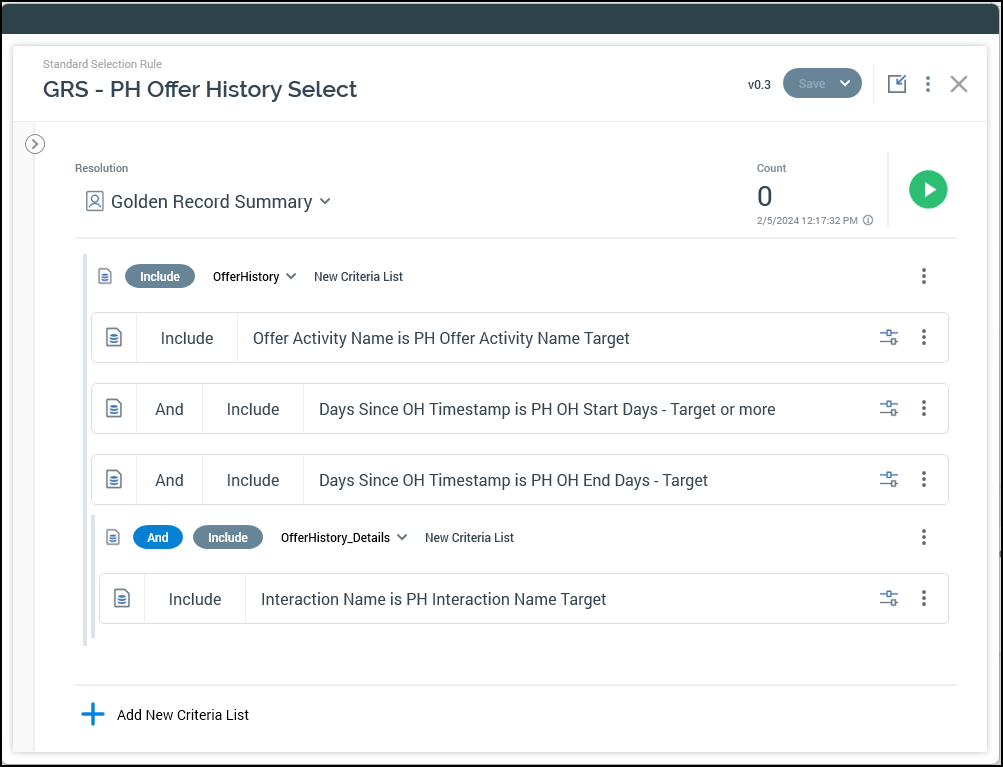Open the rule's three-dot options menu
Screen dimensions: 1003x767
pos(928,84)
